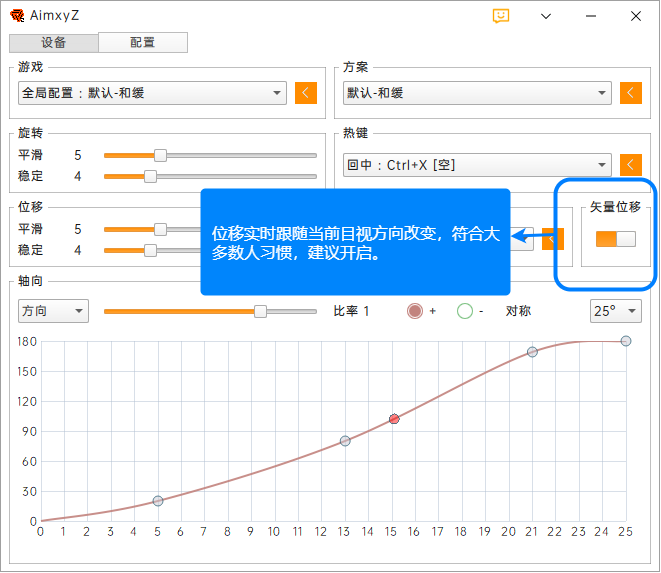The image size is (661, 573).
Task: Select the plus direction radio button
Action: point(415,311)
